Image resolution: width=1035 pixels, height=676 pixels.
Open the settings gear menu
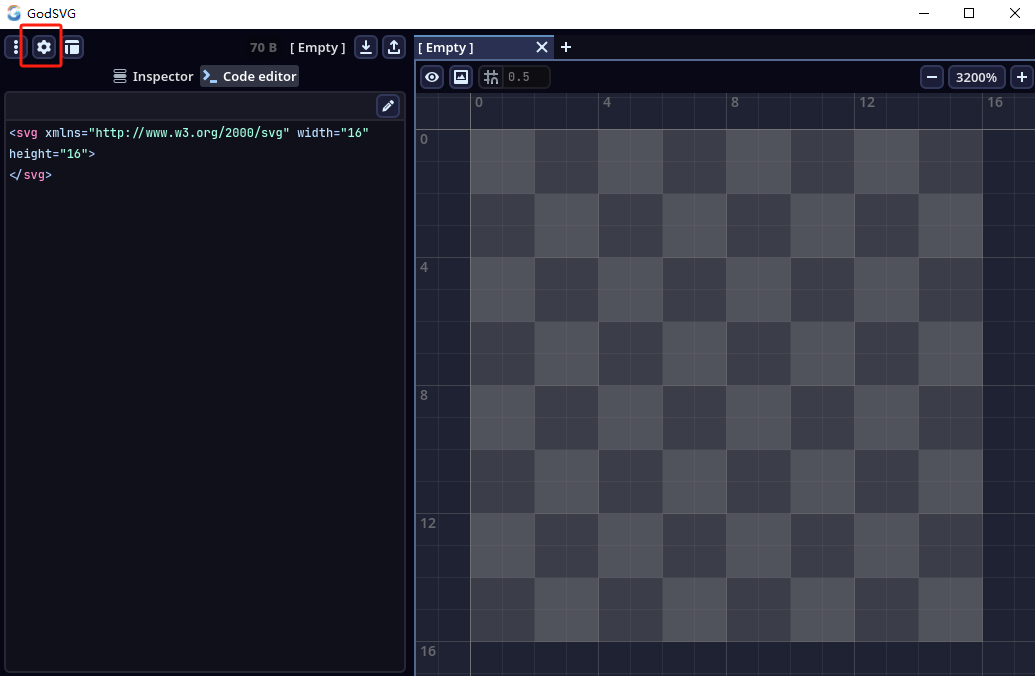pos(44,47)
